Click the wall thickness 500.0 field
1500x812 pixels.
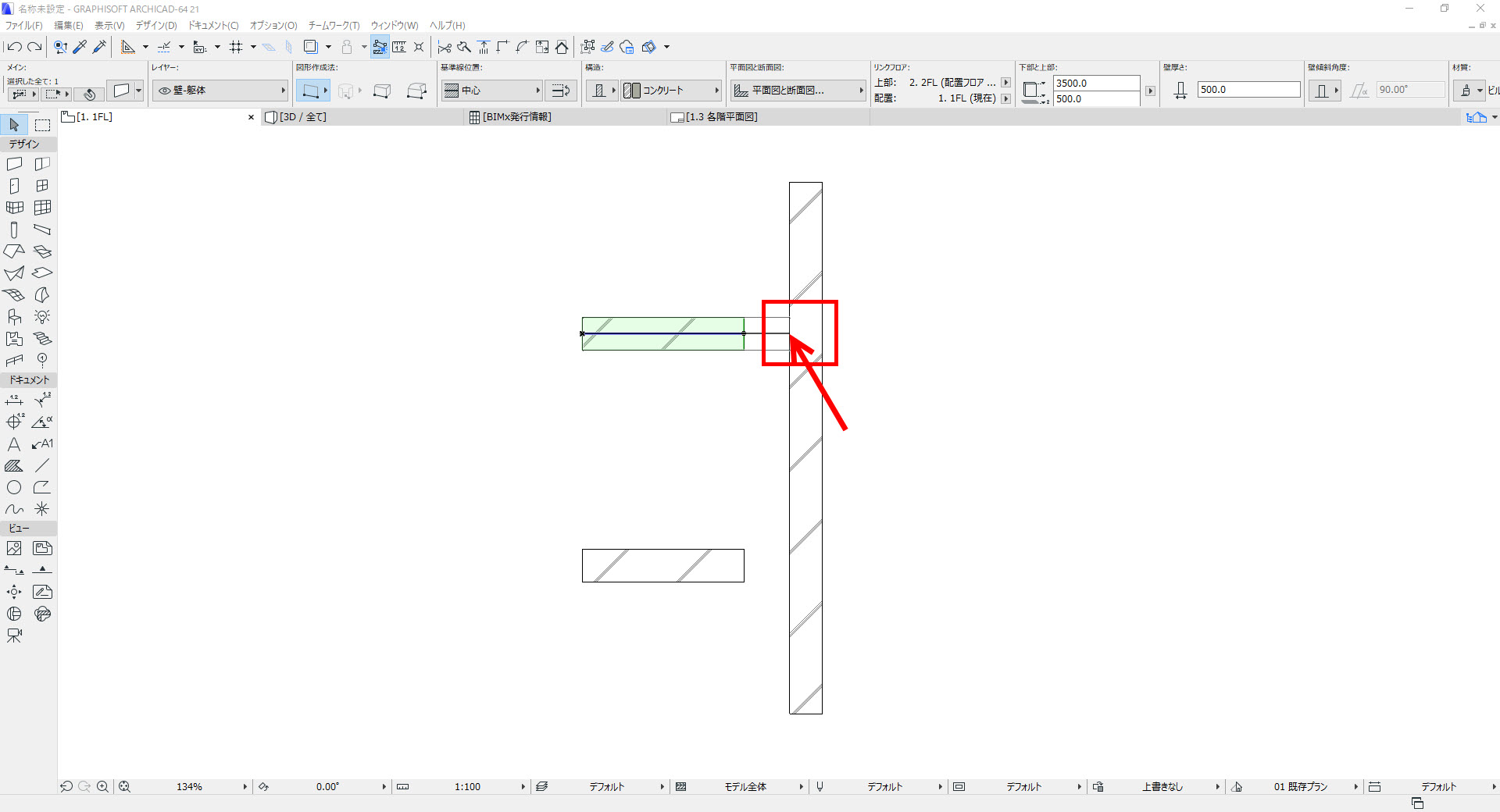1248,90
